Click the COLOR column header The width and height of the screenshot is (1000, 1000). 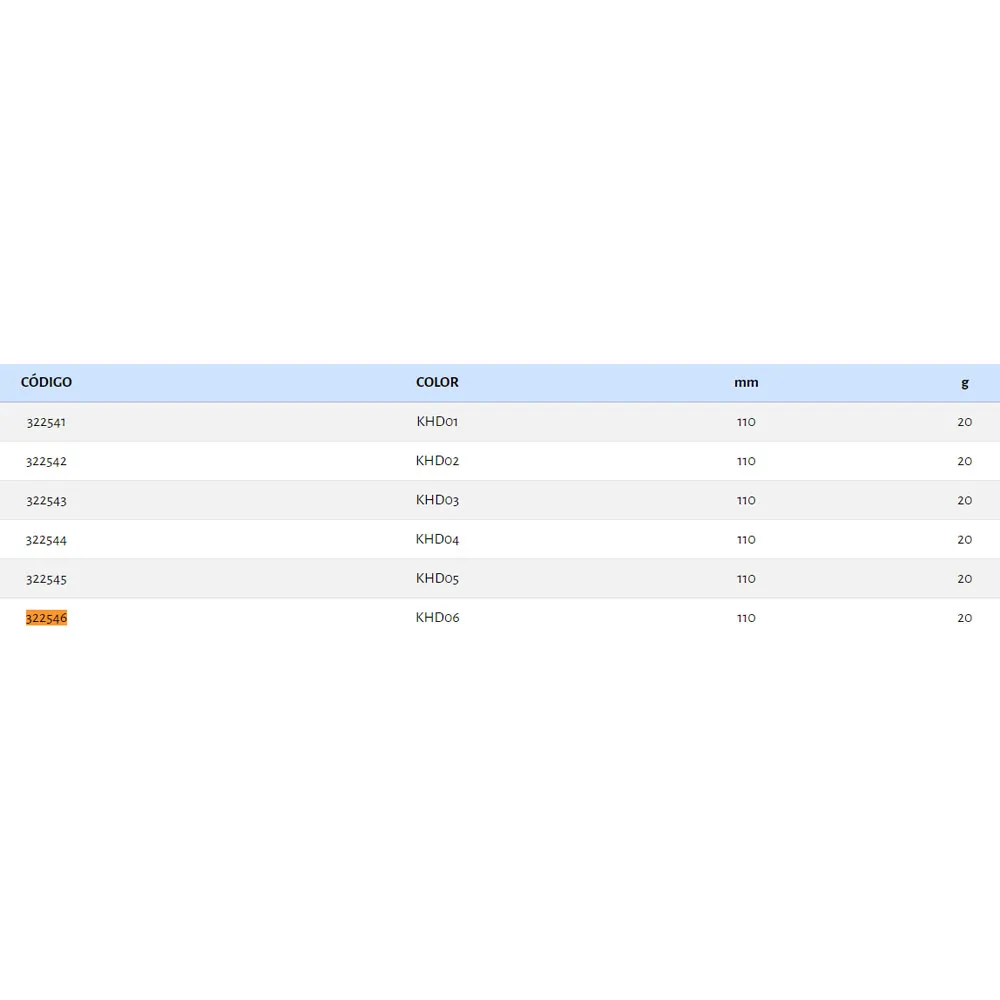click(437, 382)
